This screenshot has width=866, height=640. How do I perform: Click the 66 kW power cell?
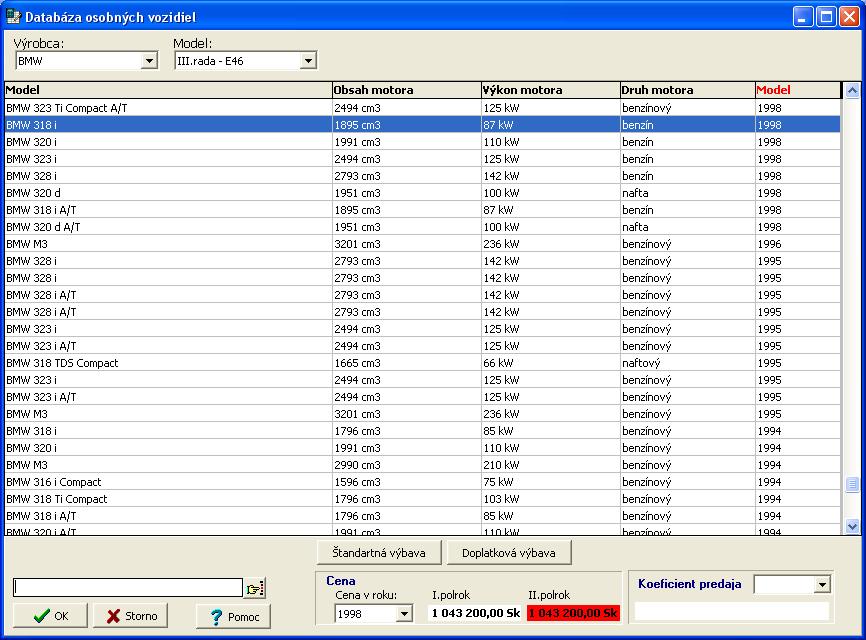(551, 363)
